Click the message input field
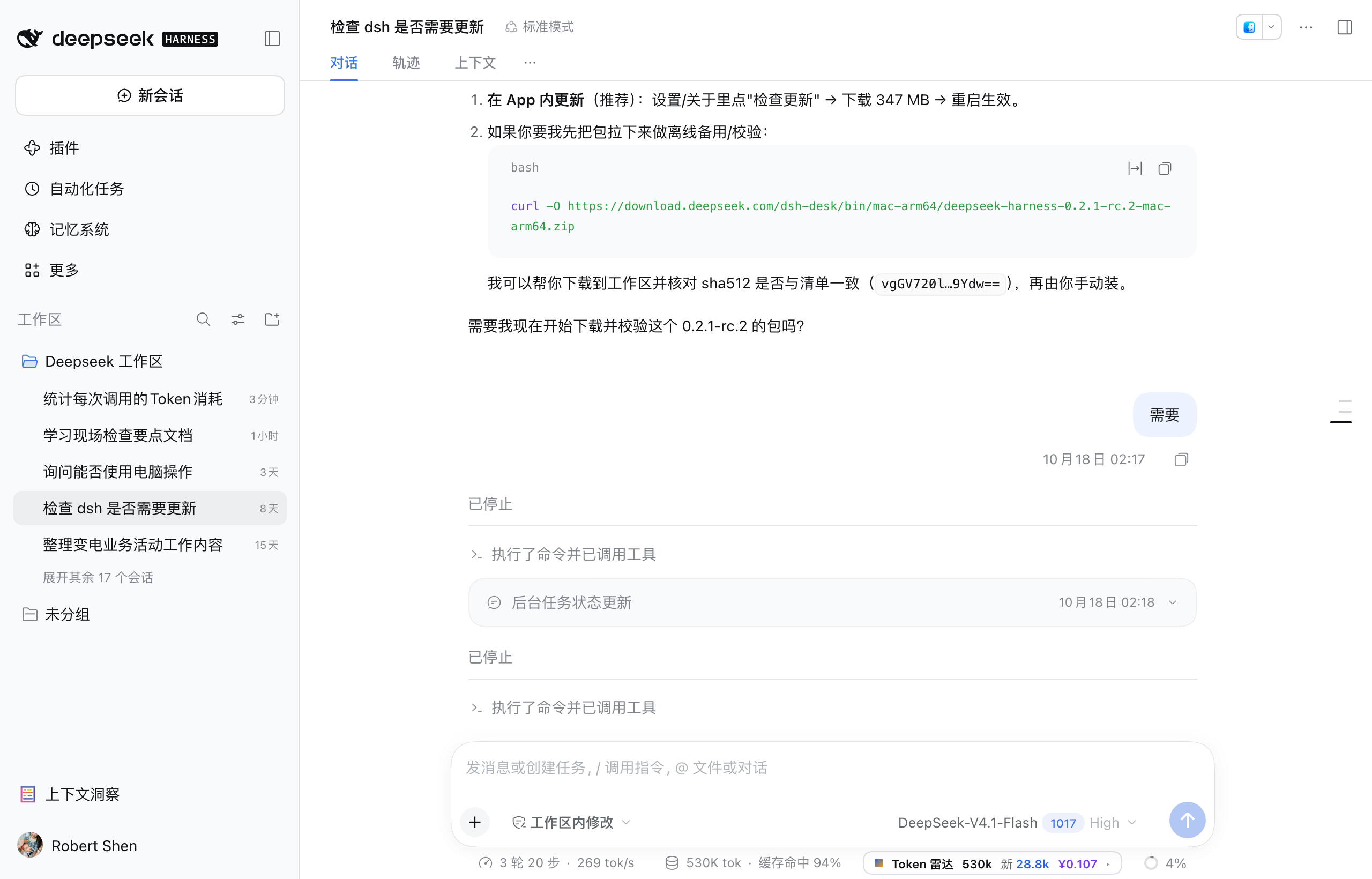This screenshot has width=1372, height=879. (x=832, y=768)
